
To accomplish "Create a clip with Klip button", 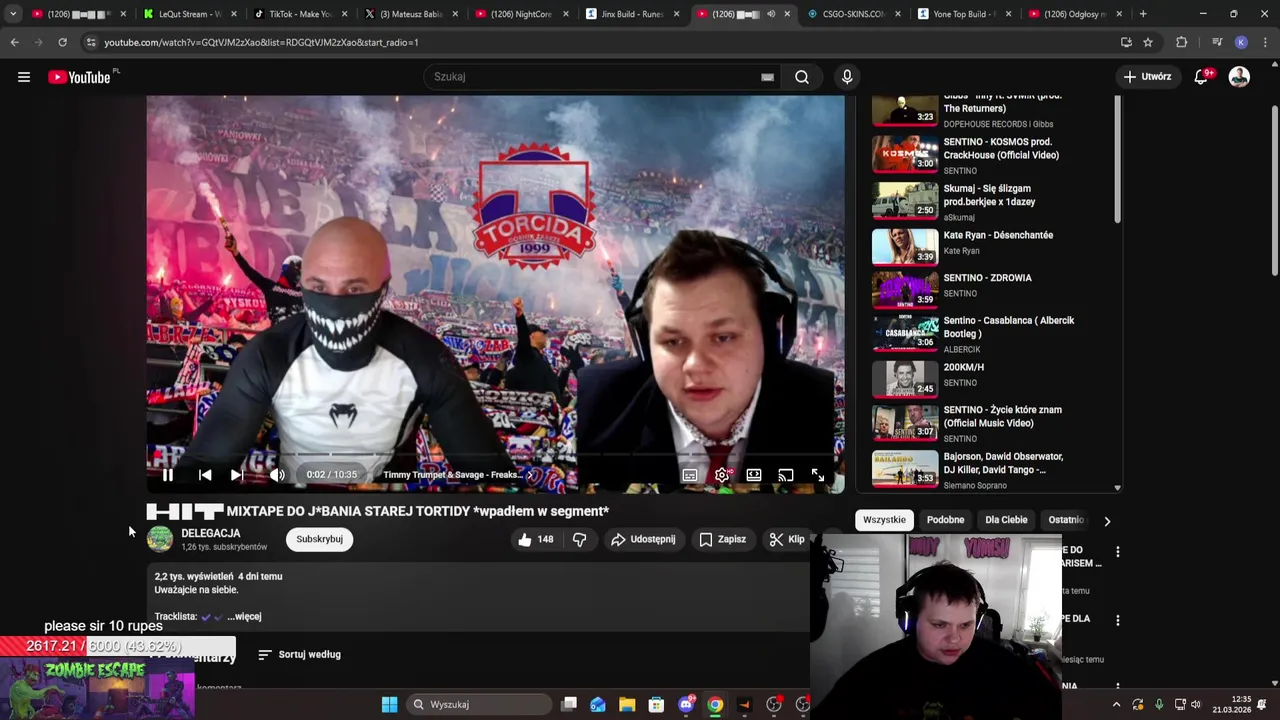I will 787,539.
